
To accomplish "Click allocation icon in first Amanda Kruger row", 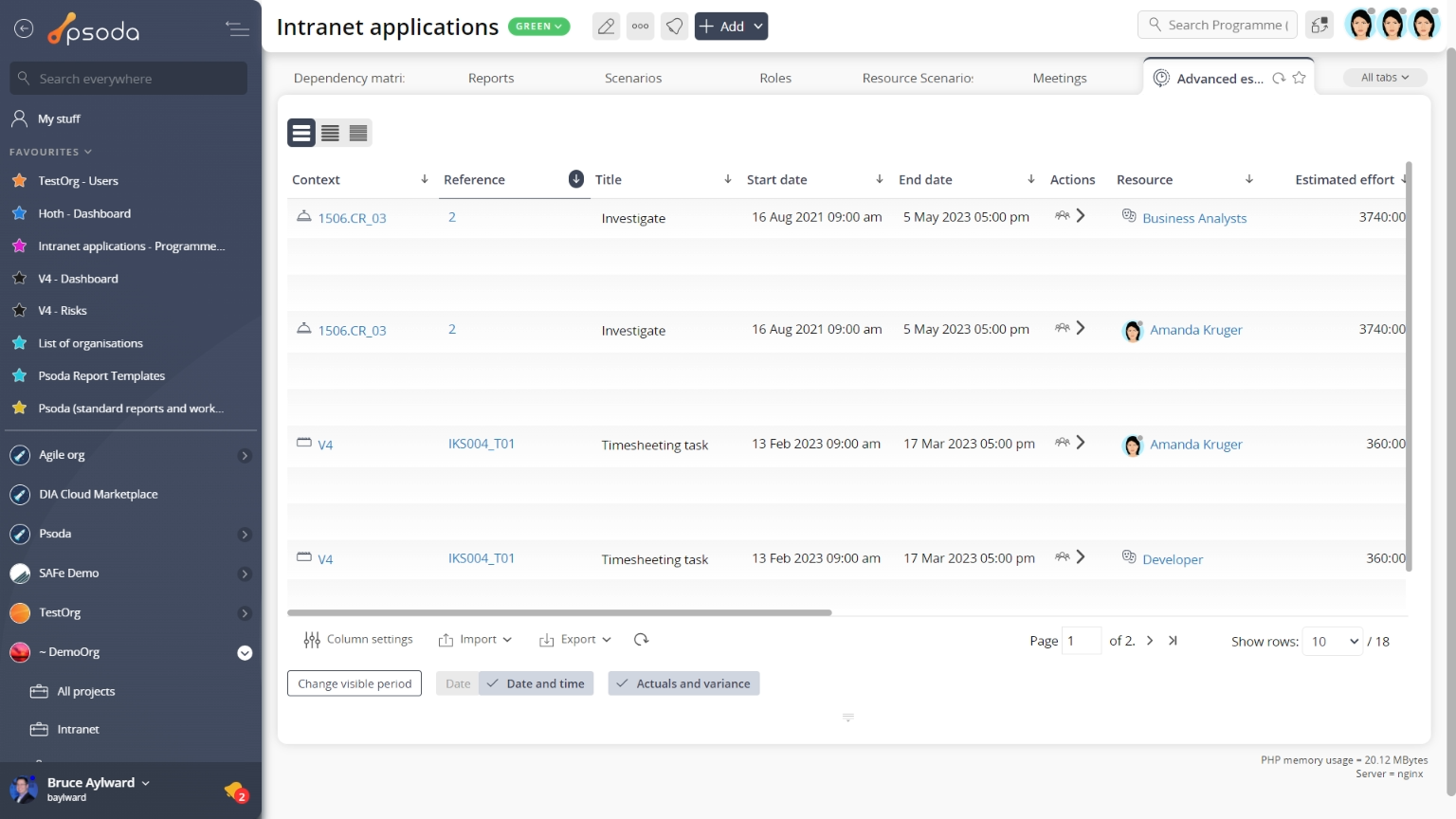I will tap(1063, 329).
